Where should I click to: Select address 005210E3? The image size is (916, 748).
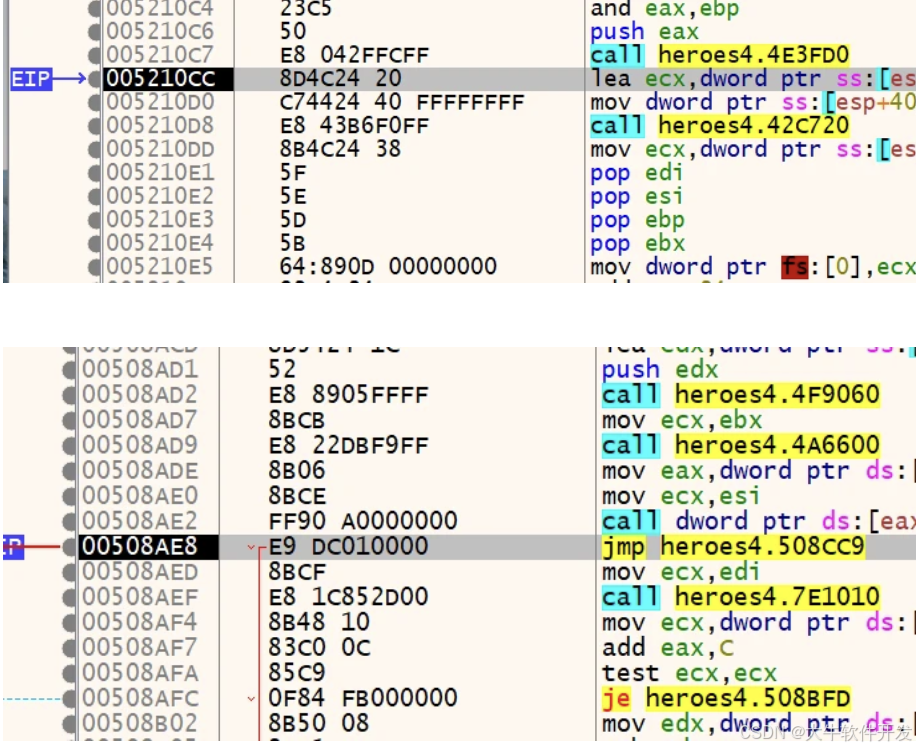click(160, 220)
